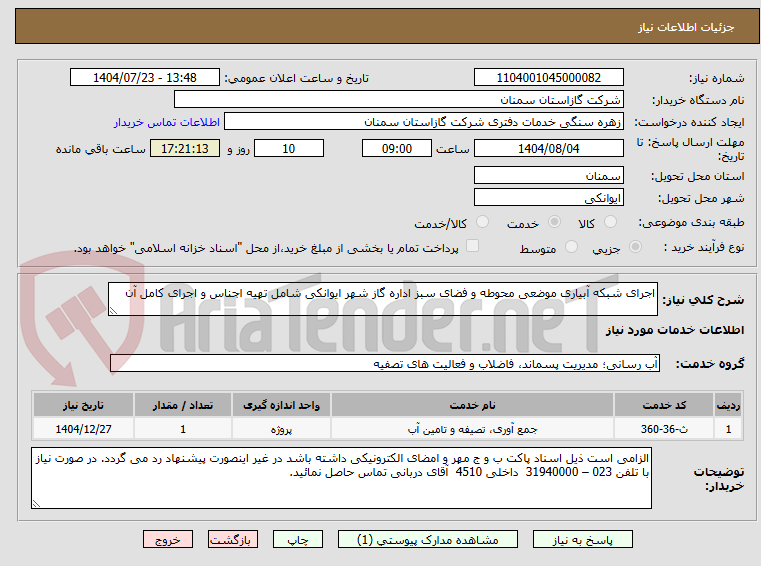The height and width of the screenshot is (566, 761).
Task: Click the واحد اندازه گیری column header
Action: pyautogui.click(x=281, y=405)
